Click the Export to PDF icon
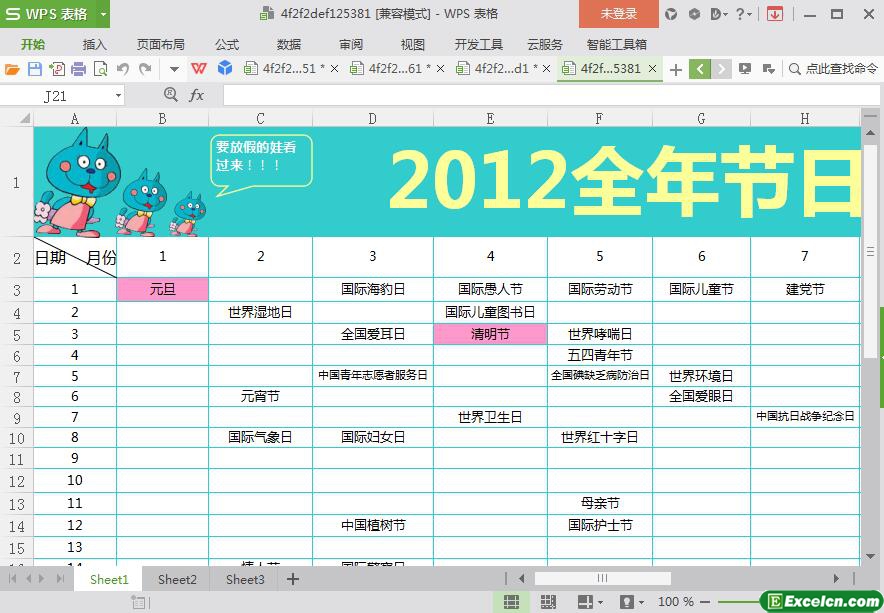Image resolution: width=884 pixels, height=613 pixels. tap(57, 69)
